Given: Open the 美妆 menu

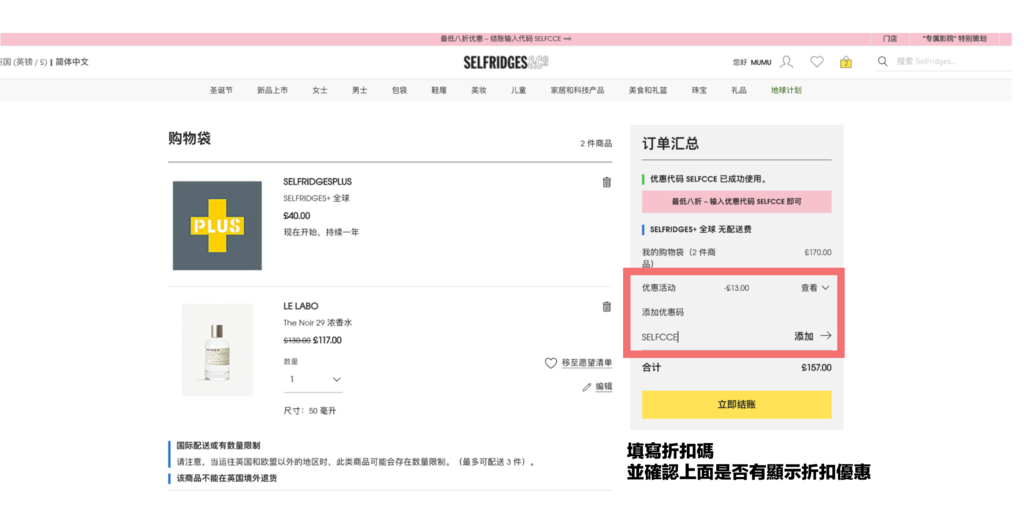Looking at the screenshot, I should tap(479, 91).
